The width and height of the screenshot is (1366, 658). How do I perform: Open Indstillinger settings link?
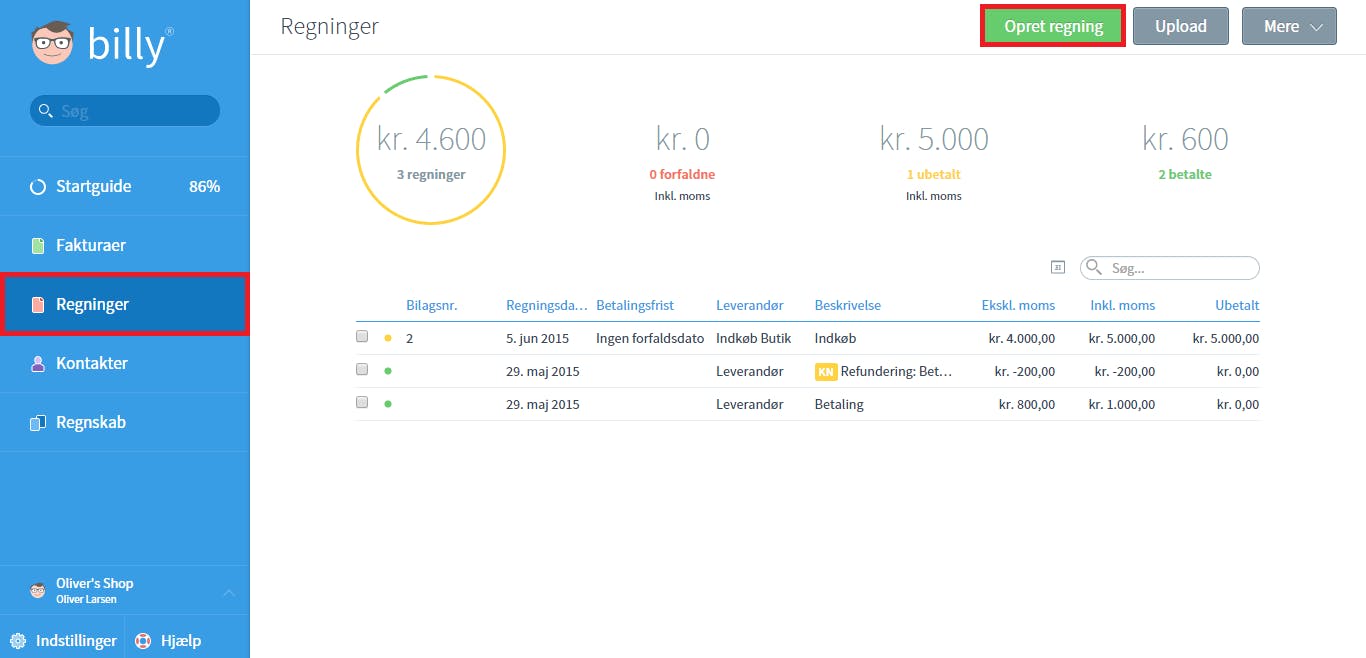coord(63,641)
